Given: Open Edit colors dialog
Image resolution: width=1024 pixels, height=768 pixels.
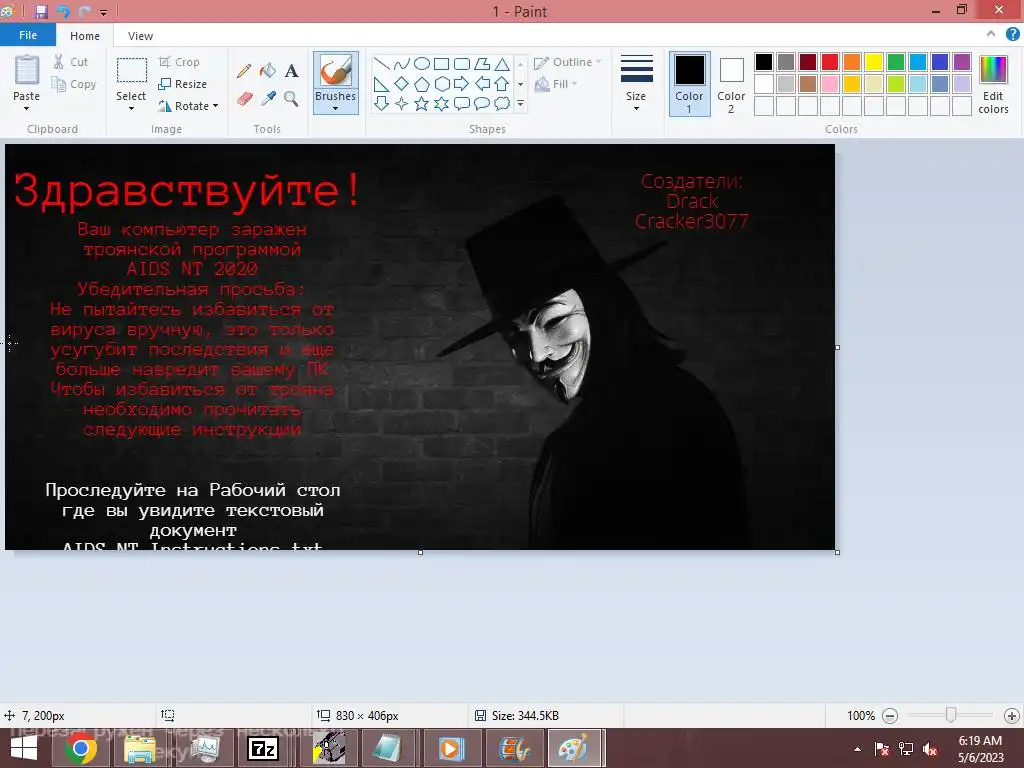Looking at the screenshot, I should pos(993,85).
